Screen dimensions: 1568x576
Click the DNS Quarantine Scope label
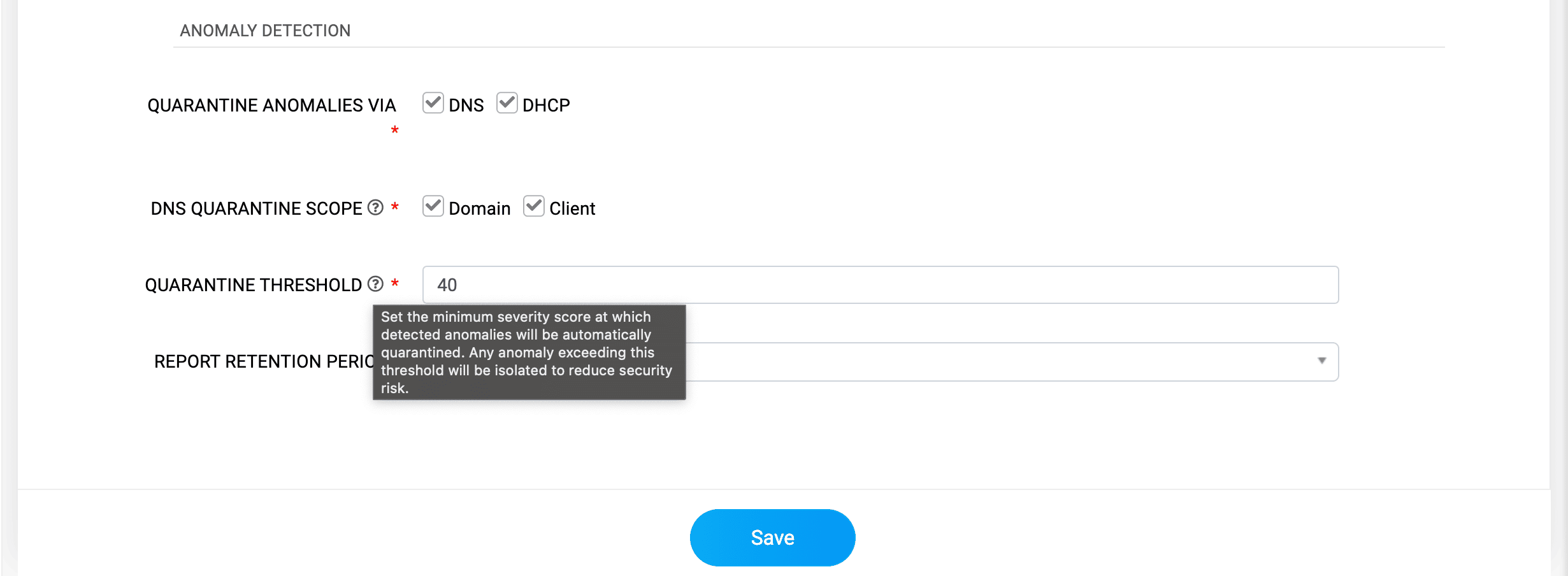tap(257, 208)
